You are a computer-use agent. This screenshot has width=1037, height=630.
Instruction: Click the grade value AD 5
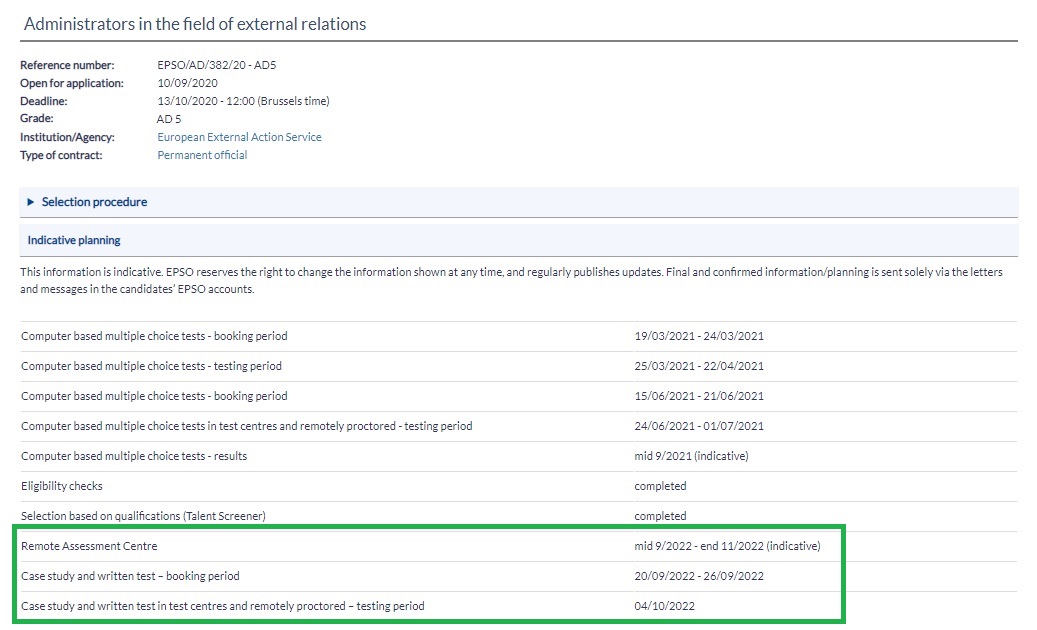pyautogui.click(x=169, y=119)
